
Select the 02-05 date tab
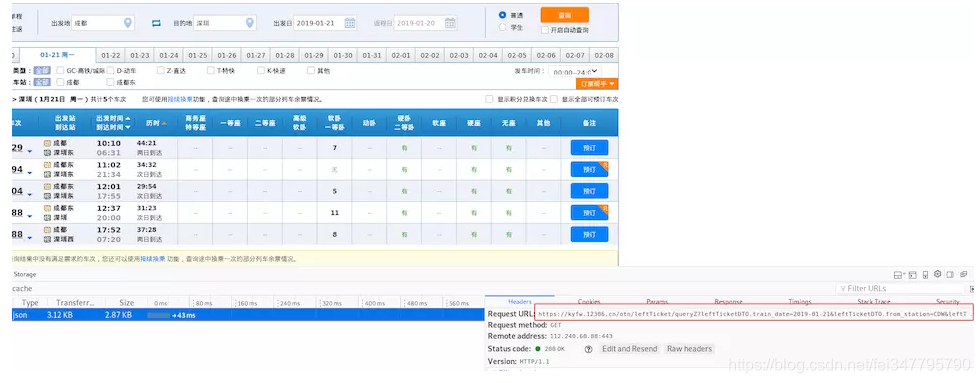pyautogui.click(x=517, y=56)
